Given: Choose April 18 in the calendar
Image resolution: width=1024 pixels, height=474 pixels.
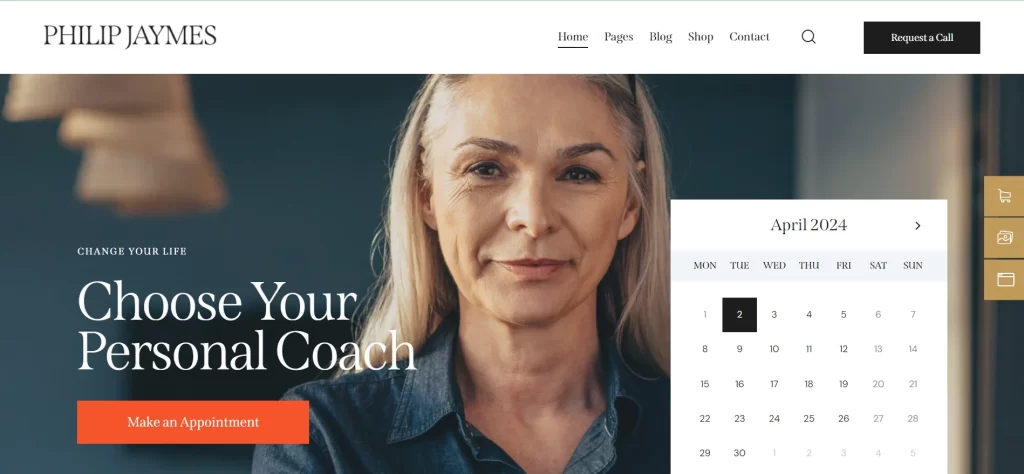Looking at the screenshot, I should tap(808, 384).
